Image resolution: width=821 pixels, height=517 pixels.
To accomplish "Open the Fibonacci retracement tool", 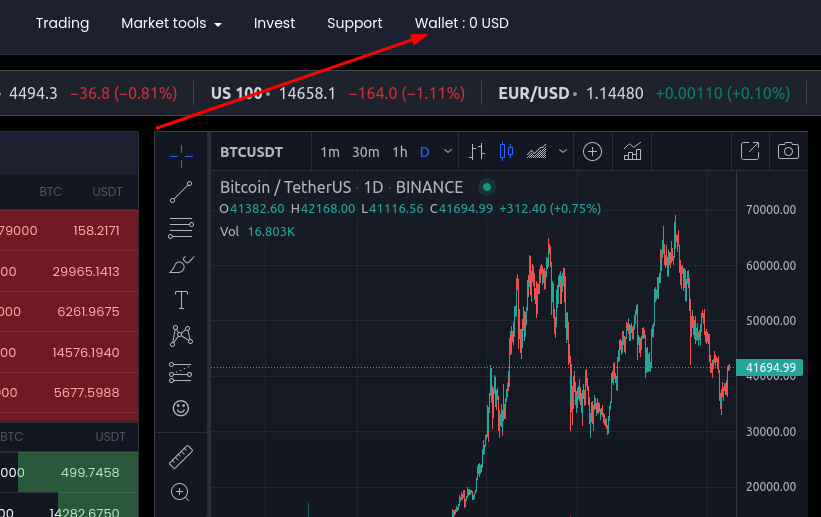I will tap(181, 228).
